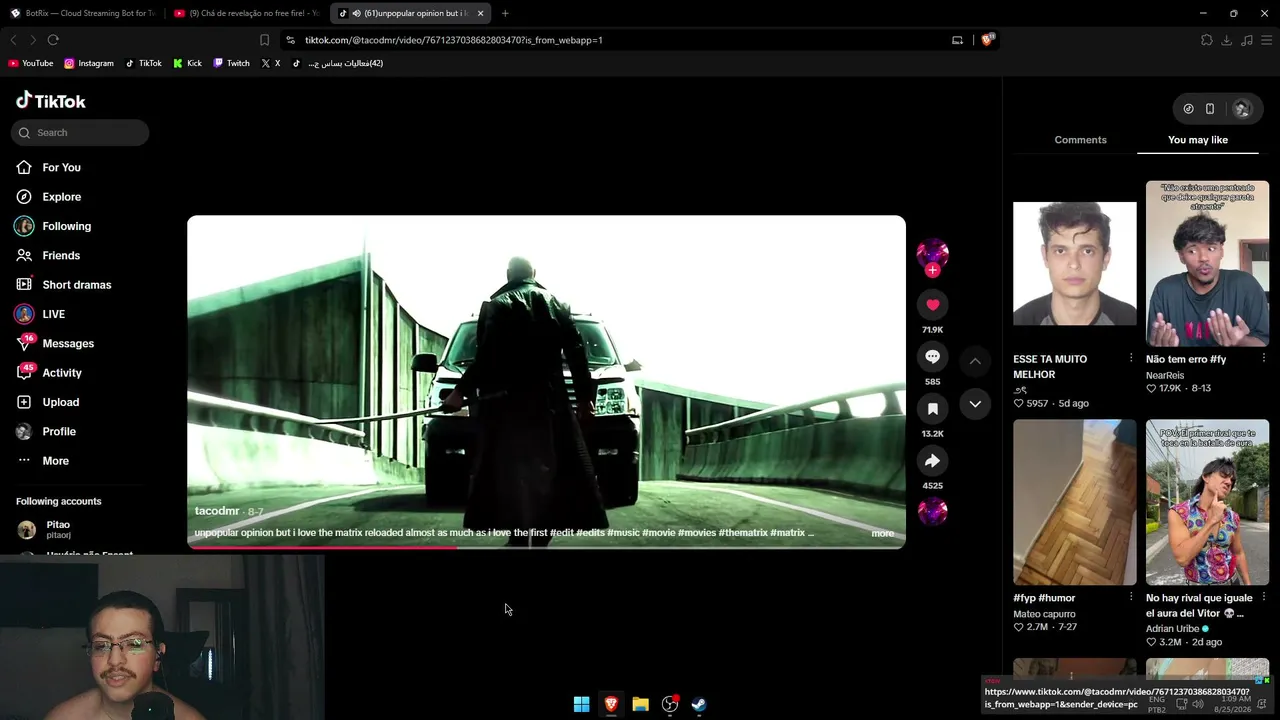Open the spinning music disc icon
1280x720 pixels.
(932, 512)
